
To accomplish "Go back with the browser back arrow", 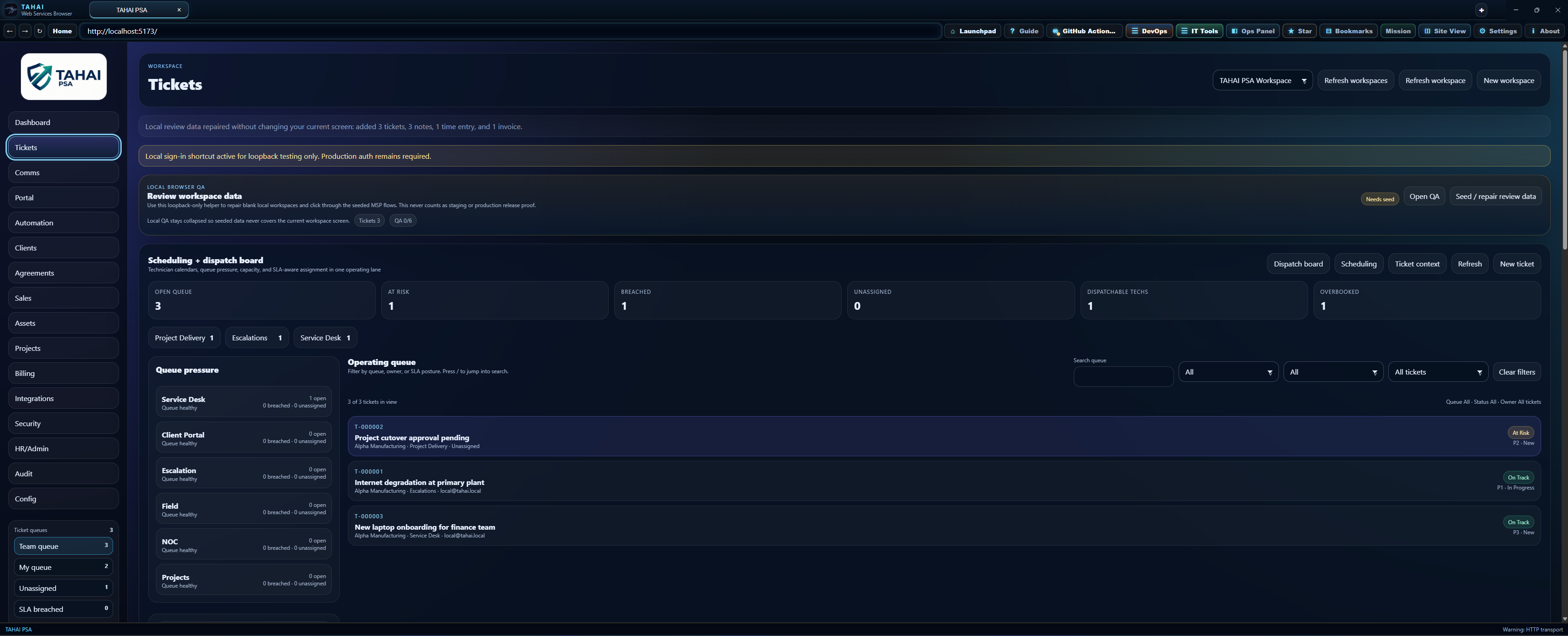I will coord(10,31).
